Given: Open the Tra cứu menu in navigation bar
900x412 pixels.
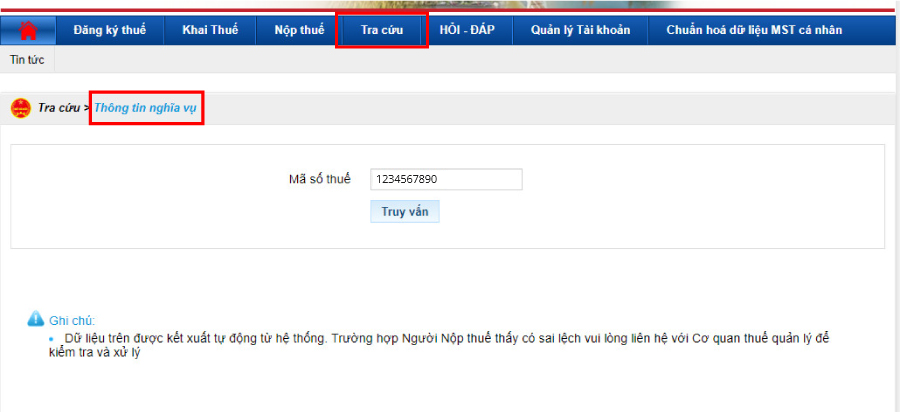Looking at the screenshot, I should point(382,30).
